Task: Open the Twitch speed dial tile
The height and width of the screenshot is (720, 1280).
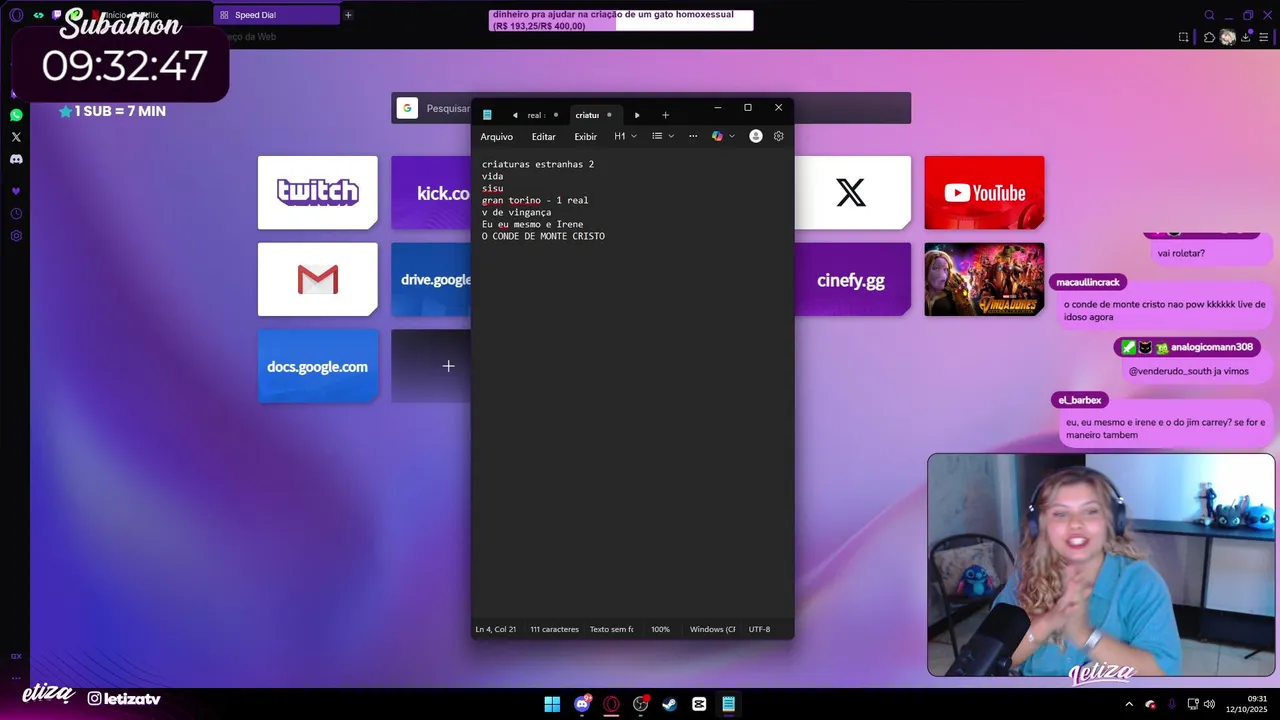Action: coord(317,192)
